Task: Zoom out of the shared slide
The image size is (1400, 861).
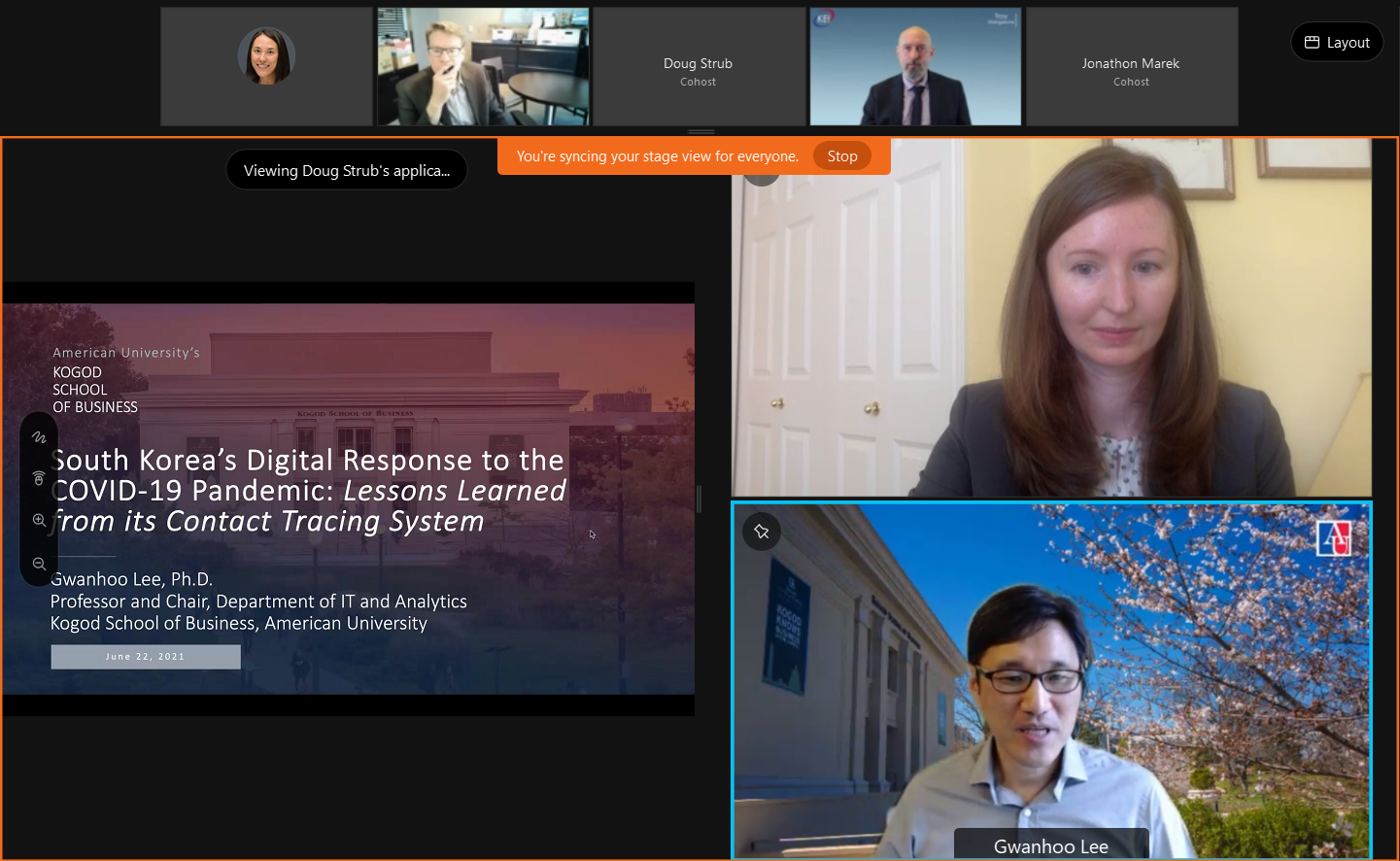Action: pos(39,564)
